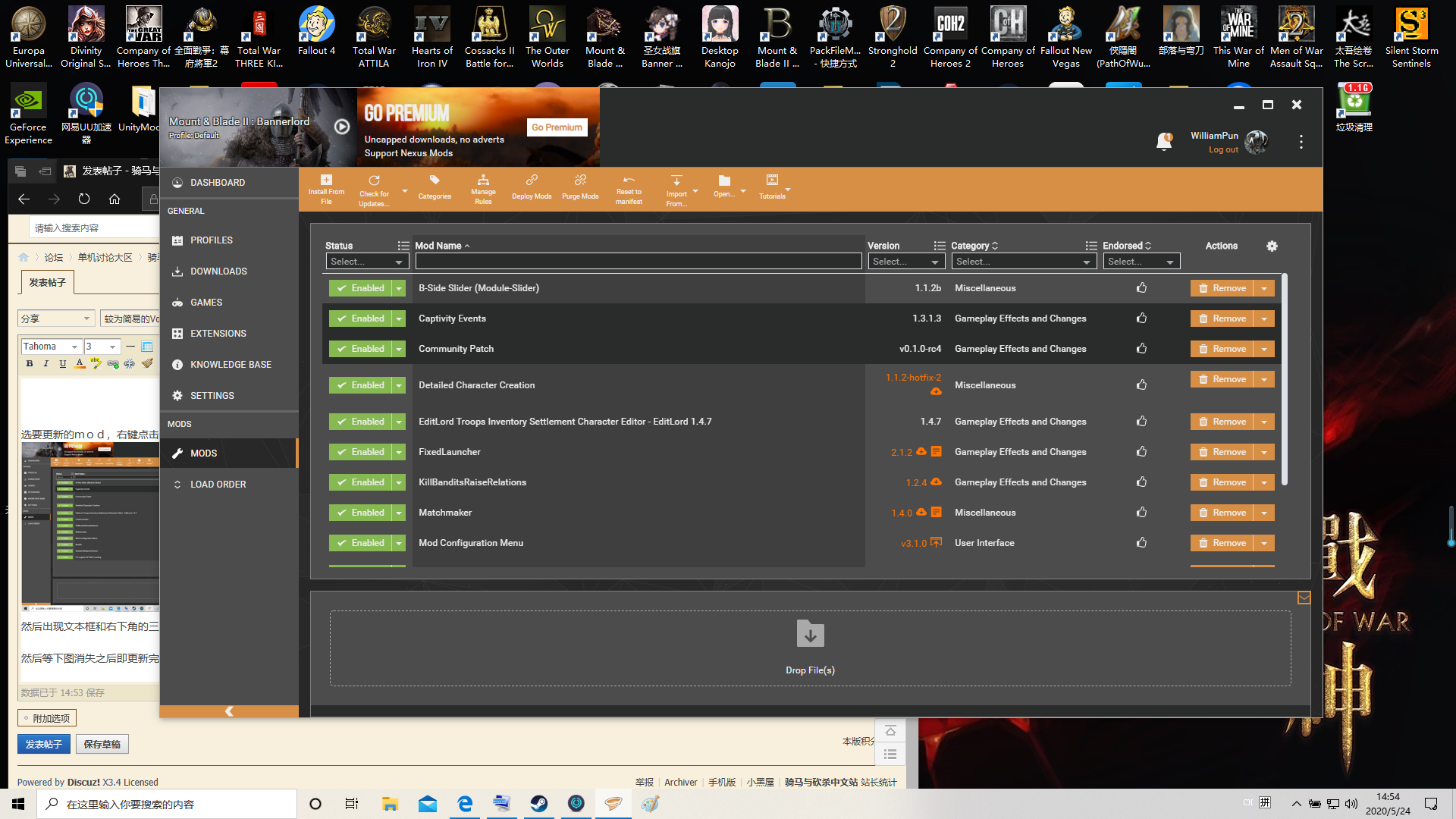Expand Remove dropdown arrow for Community Patch

1264,349
